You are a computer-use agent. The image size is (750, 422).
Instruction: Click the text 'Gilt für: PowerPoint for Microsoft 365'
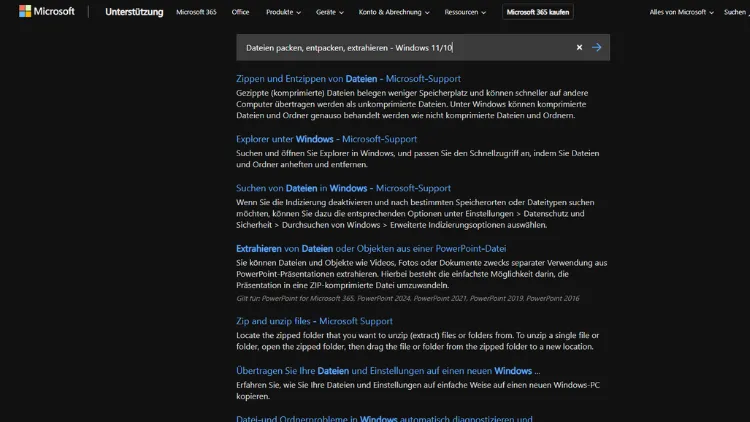295,298
